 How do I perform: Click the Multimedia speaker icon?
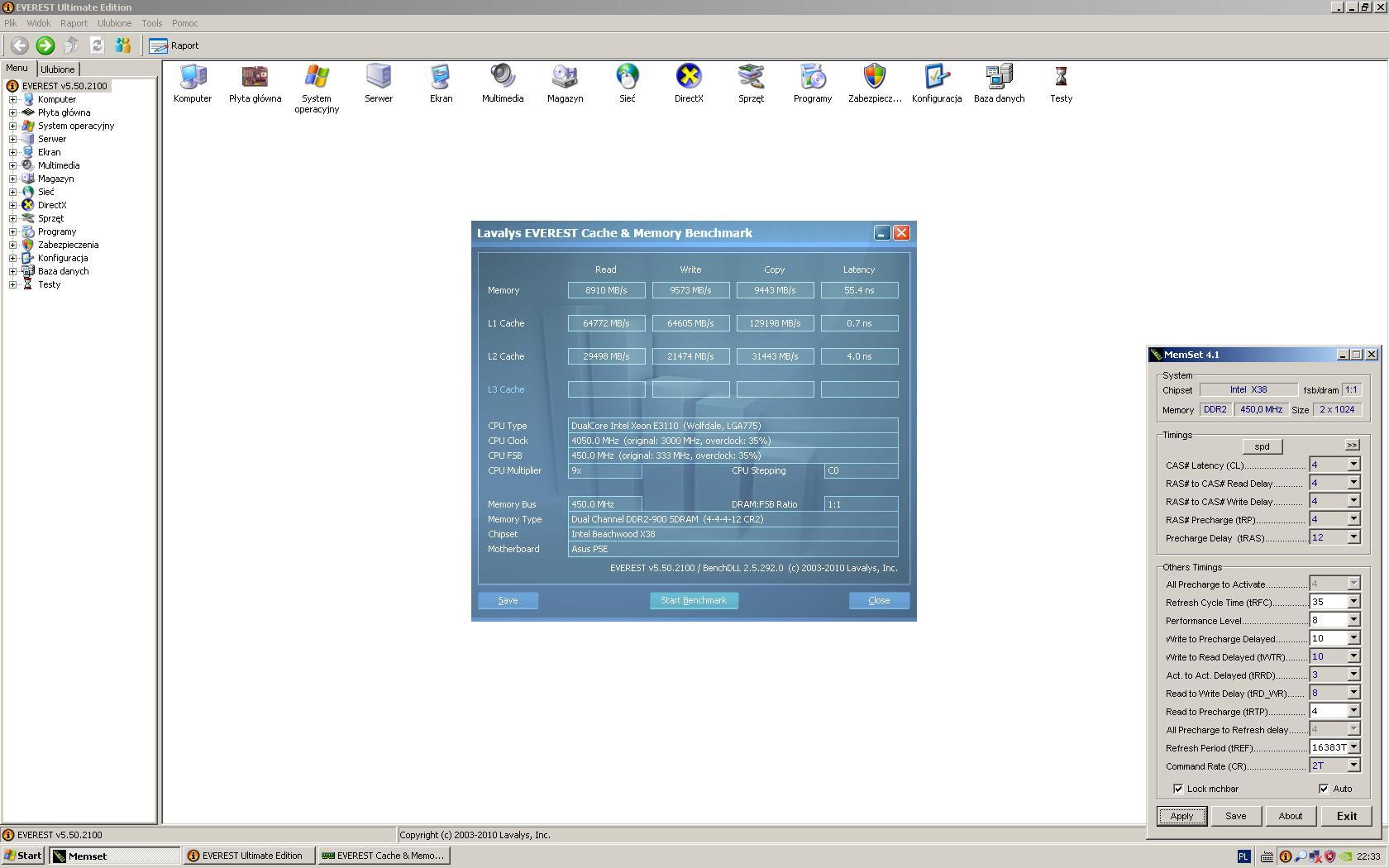(503, 77)
